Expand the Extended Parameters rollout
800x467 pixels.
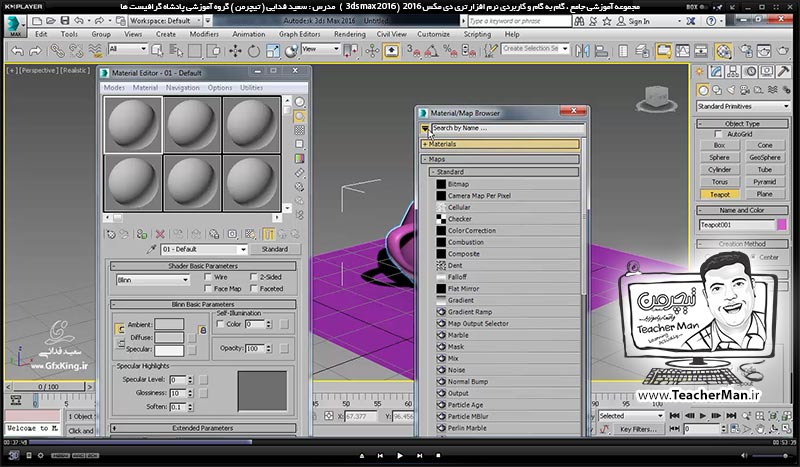(203, 428)
